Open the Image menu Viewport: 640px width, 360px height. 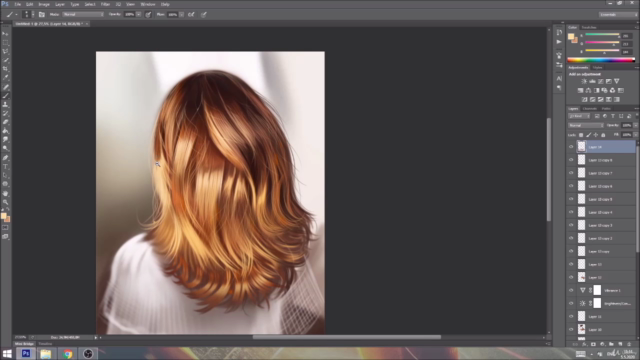44,4
